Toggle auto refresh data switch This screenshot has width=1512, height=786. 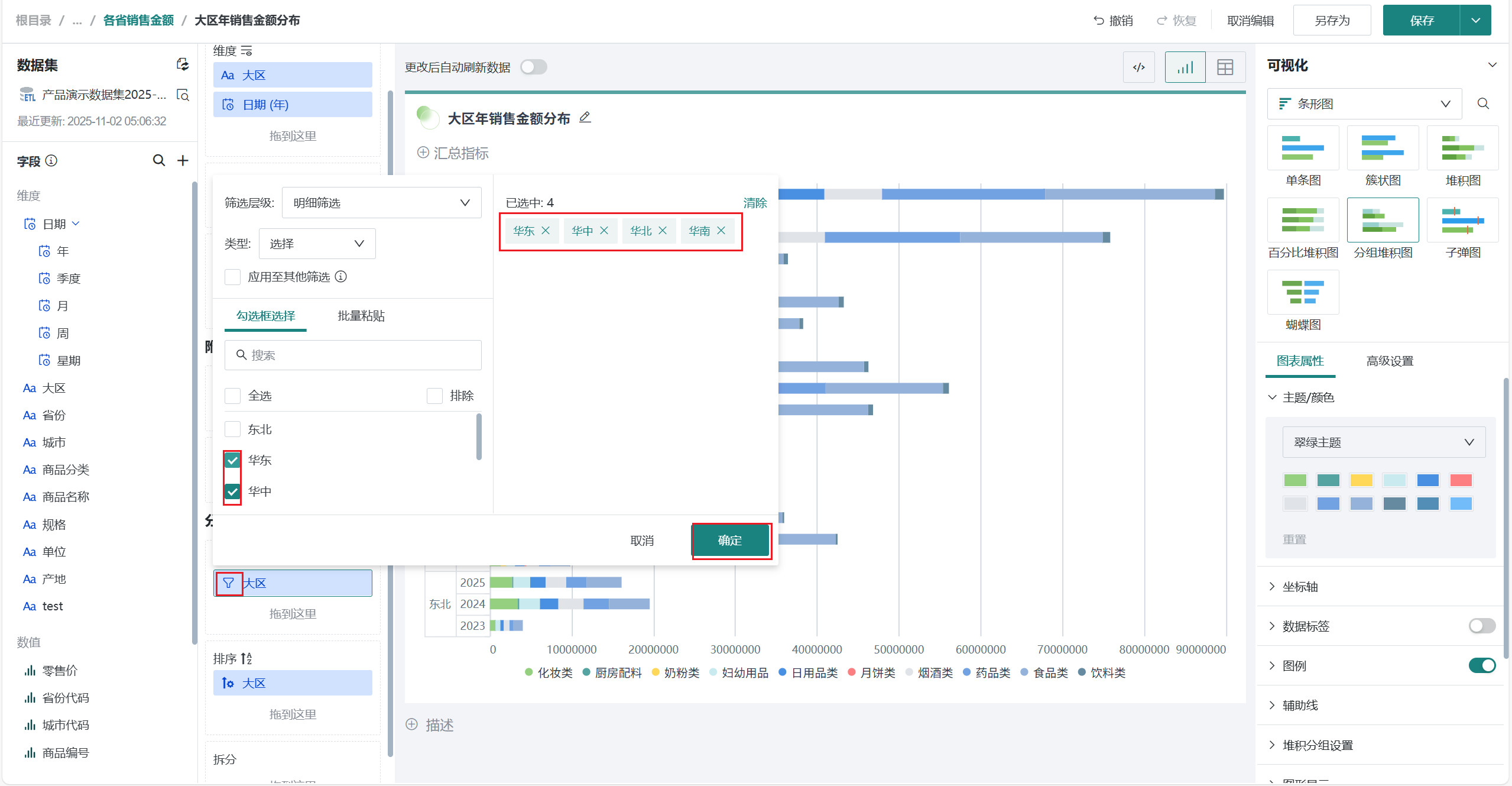533,67
